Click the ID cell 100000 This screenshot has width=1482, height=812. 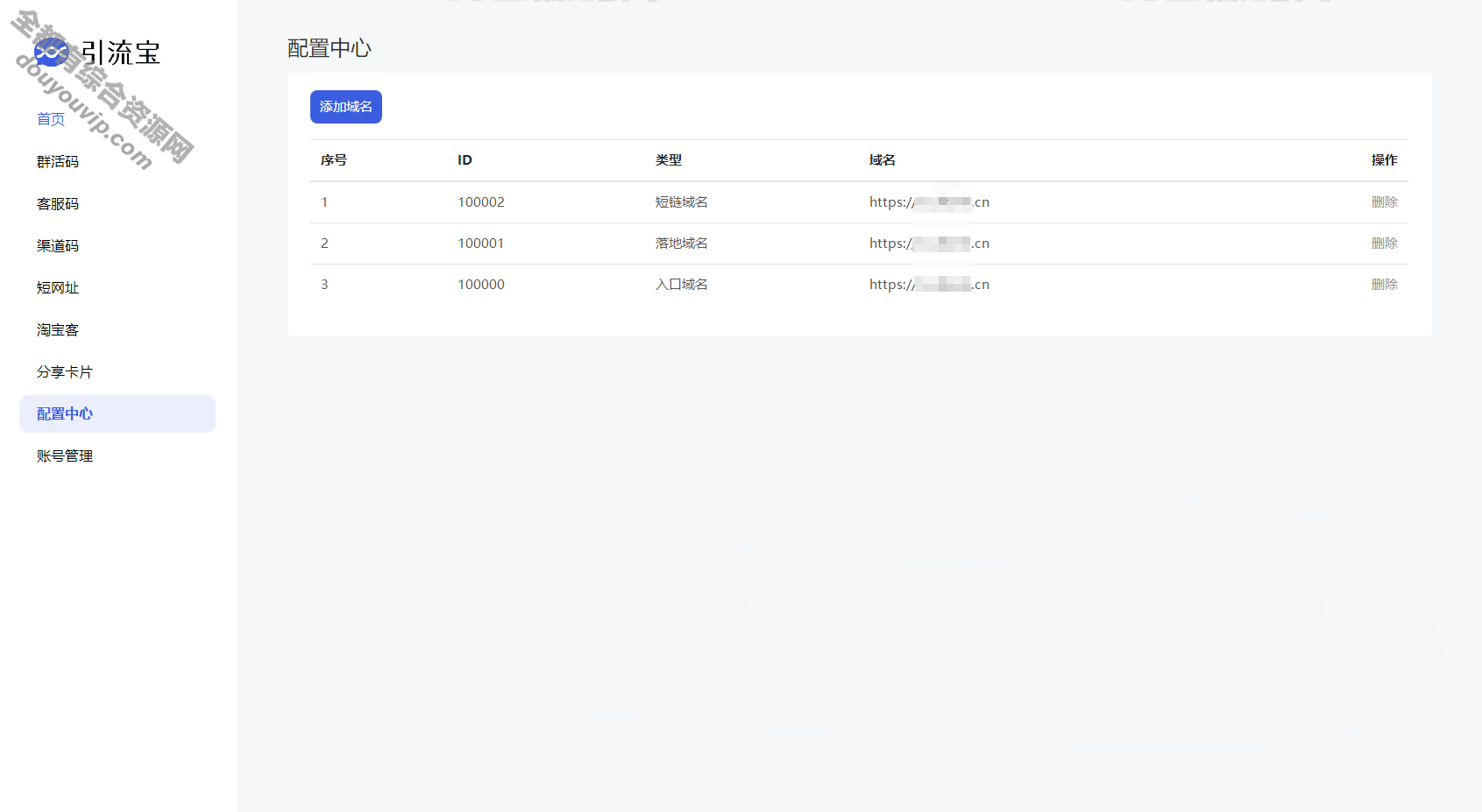click(481, 285)
